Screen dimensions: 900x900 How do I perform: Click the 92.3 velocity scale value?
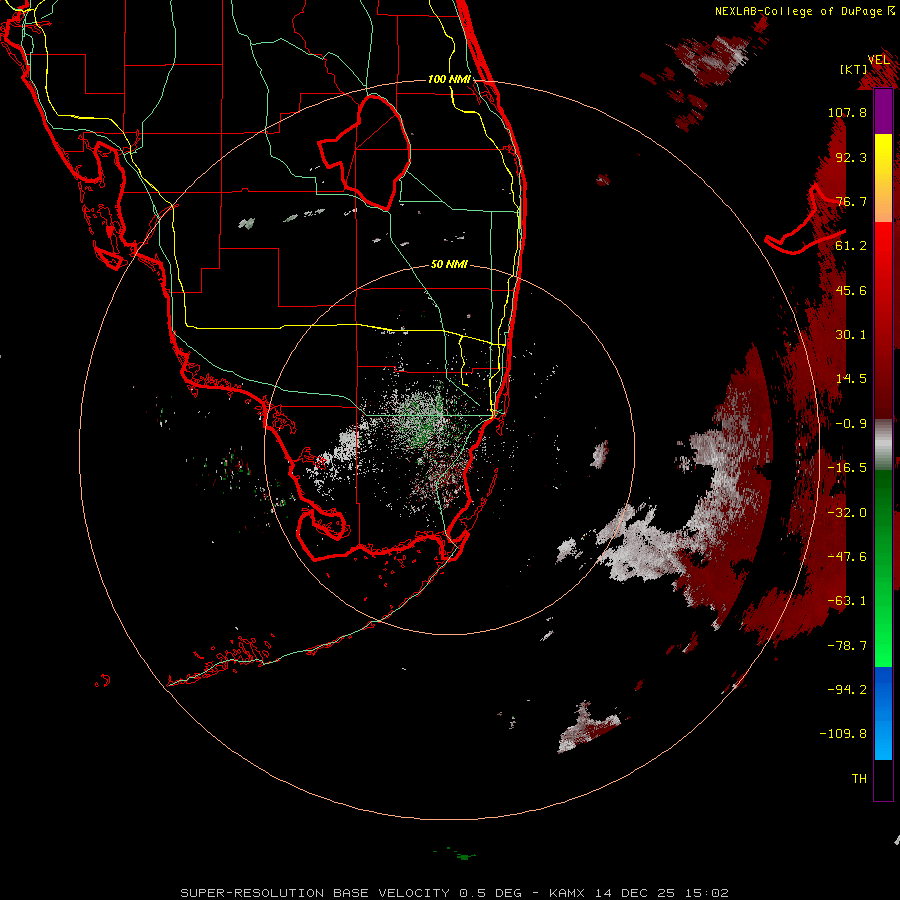point(851,157)
